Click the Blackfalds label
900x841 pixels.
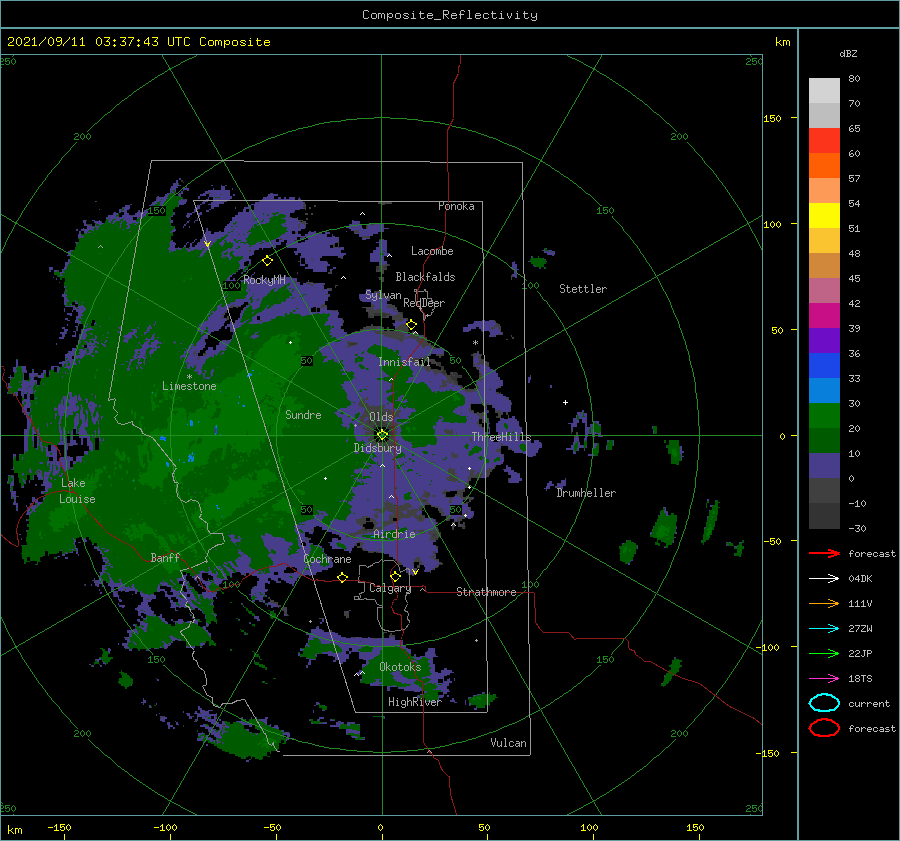pyautogui.click(x=425, y=277)
